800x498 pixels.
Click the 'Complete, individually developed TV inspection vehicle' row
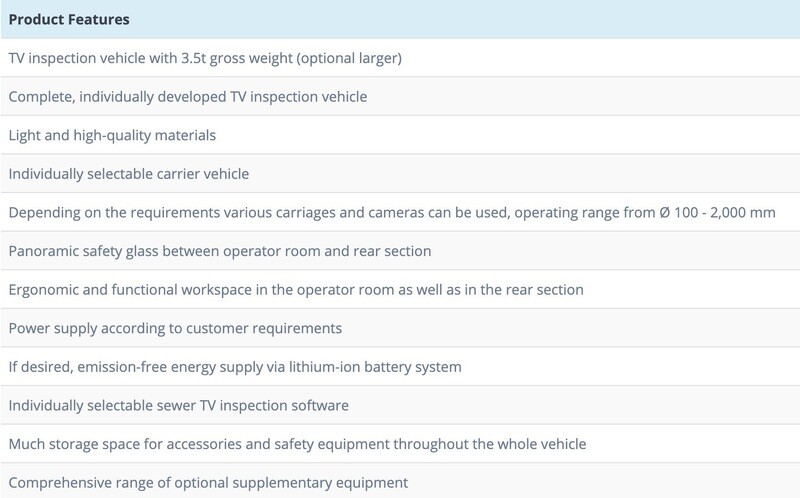(x=188, y=97)
